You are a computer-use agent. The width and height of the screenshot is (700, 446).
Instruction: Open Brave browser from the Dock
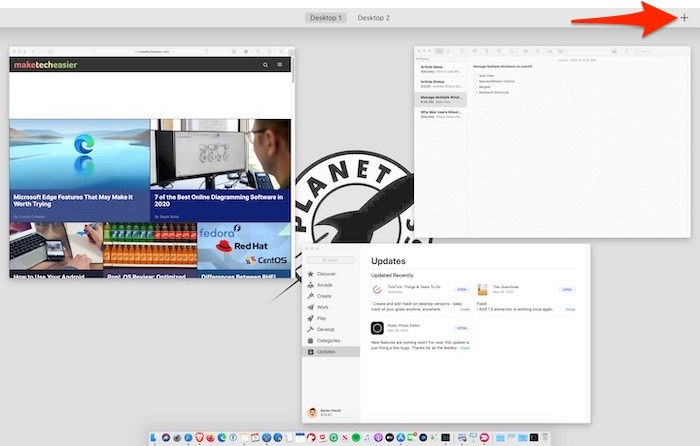click(x=199, y=438)
